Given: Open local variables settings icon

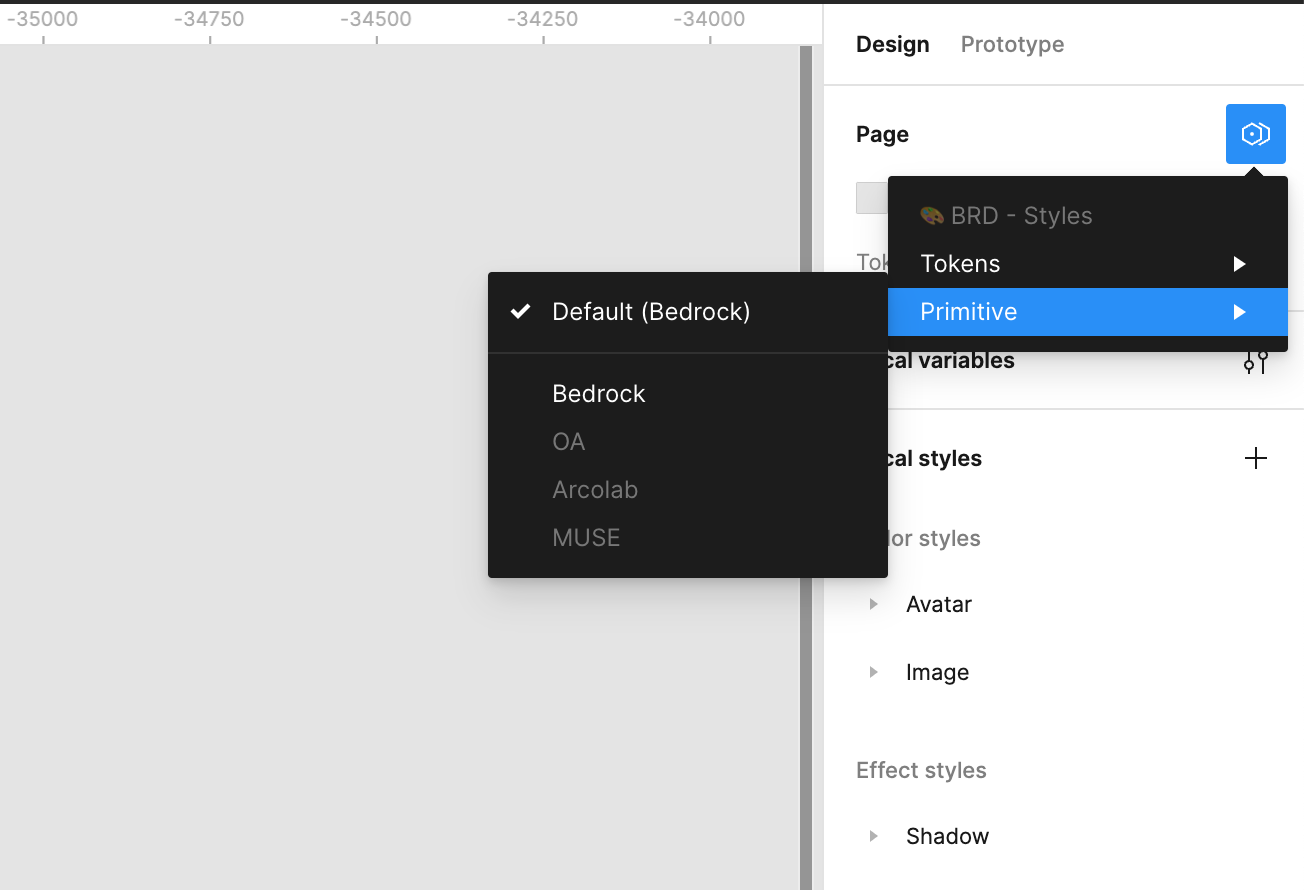Looking at the screenshot, I should point(1255,361).
